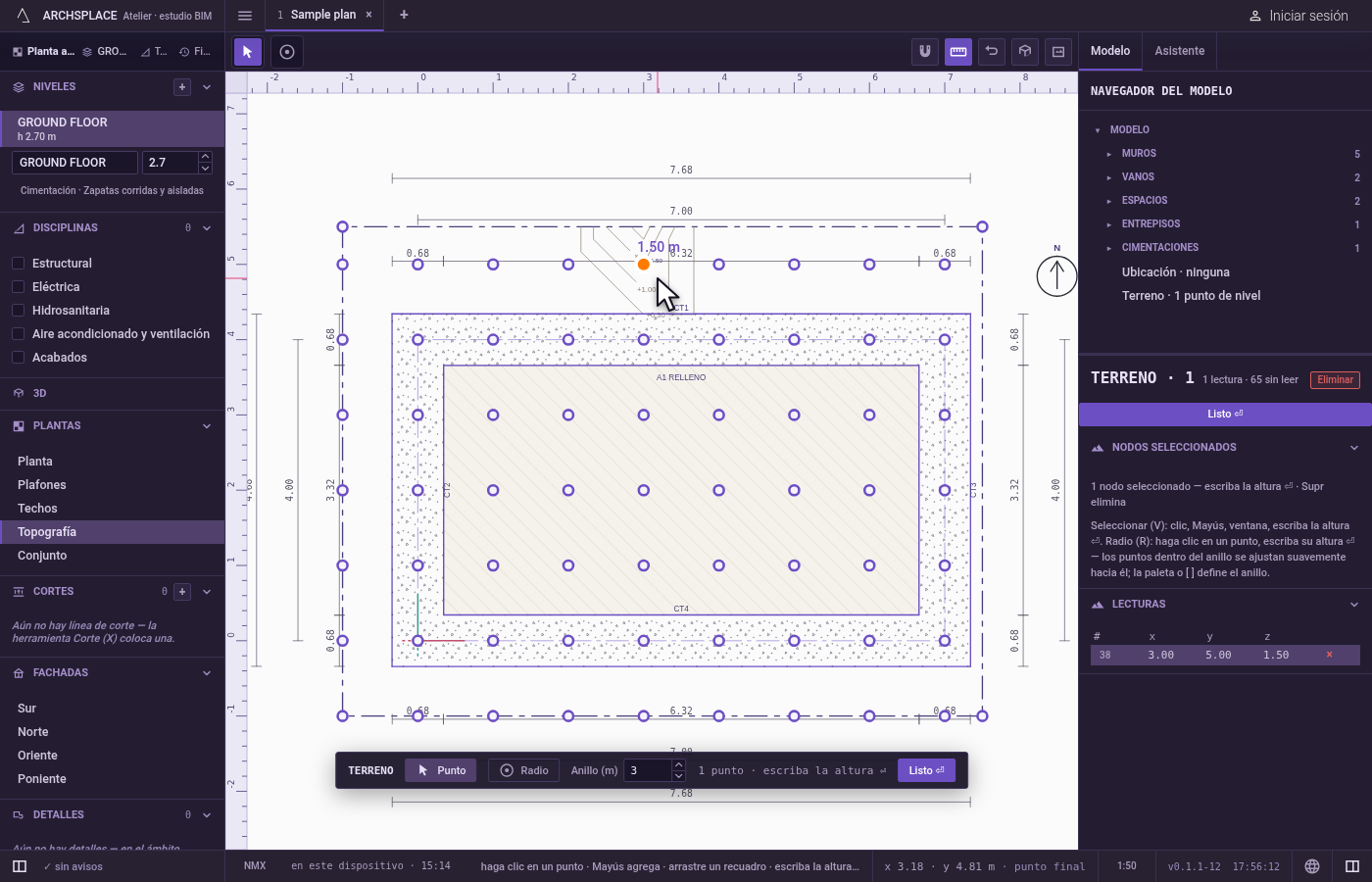The width and height of the screenshot is (1372, 882).
Task: Click the Anillo (m) ring value field
Action: [647, 770]
